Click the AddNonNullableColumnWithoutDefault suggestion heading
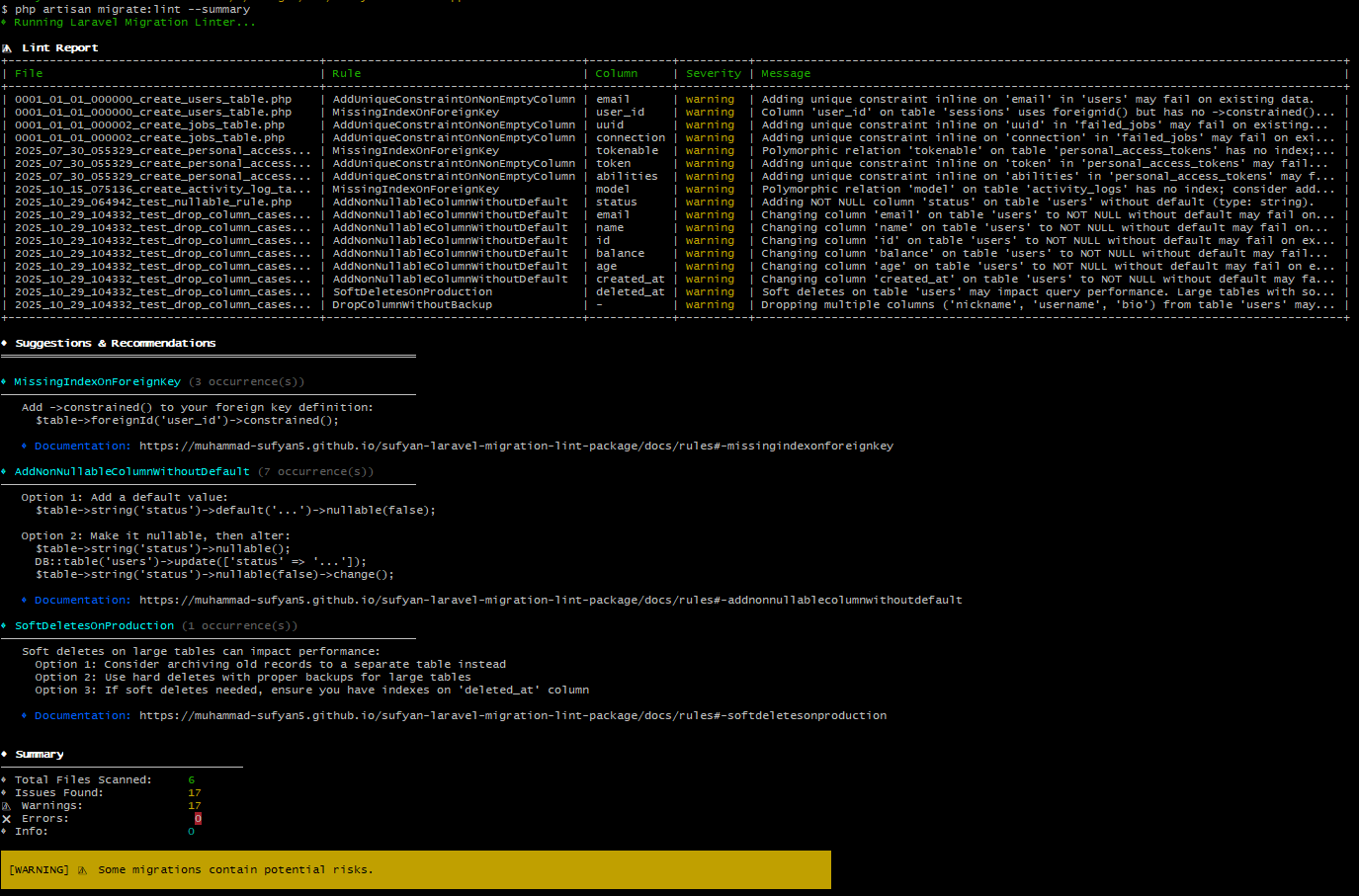The height and width of the screenshot is (896, 1359). (131, 472)
